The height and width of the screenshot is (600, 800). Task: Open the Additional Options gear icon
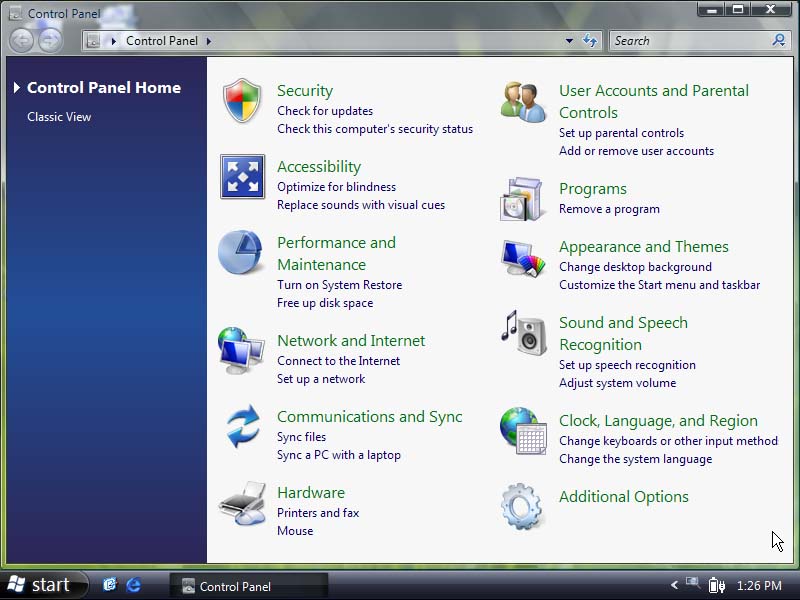click(523, 507)
